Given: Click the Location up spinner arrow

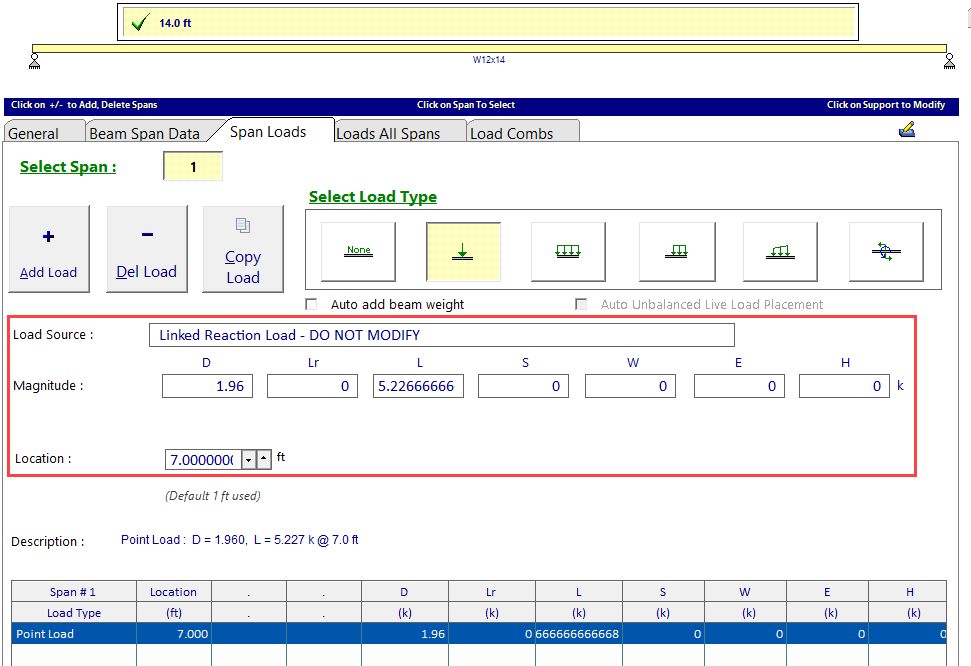Looking at the screenshot, I should tap(264, 460).
